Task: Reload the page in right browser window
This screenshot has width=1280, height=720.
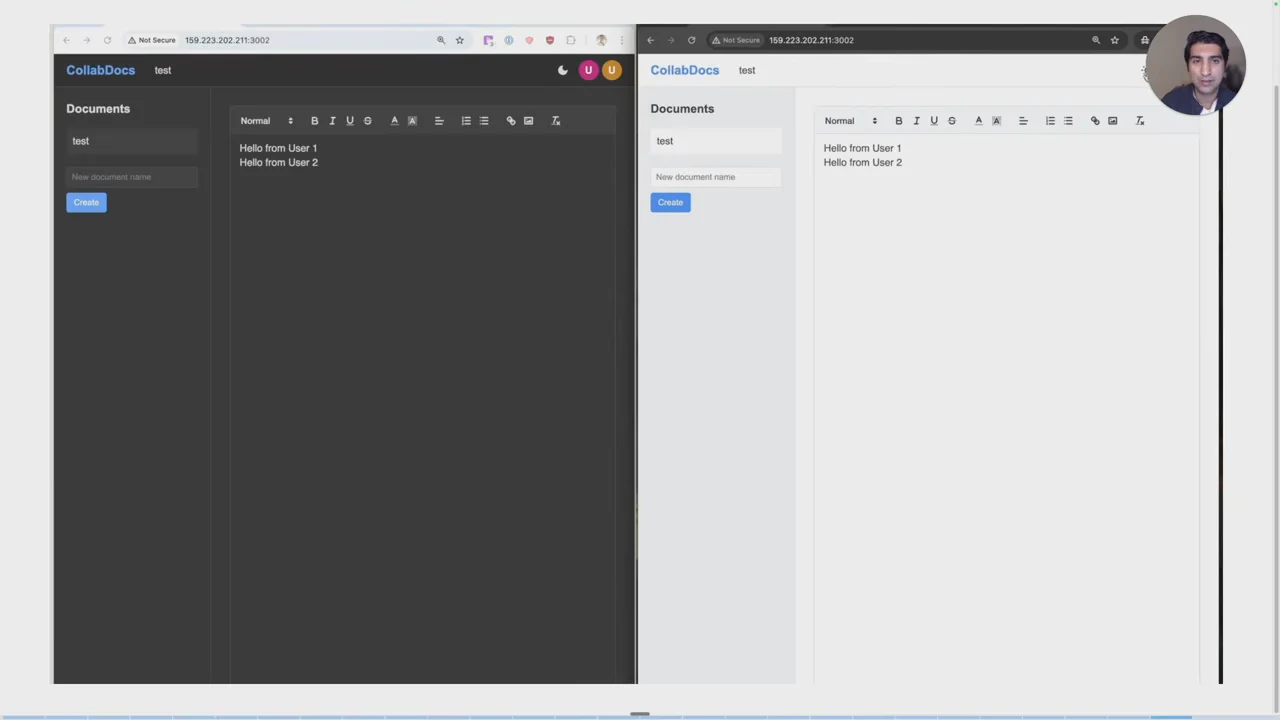Action: (x=691, y=40)
